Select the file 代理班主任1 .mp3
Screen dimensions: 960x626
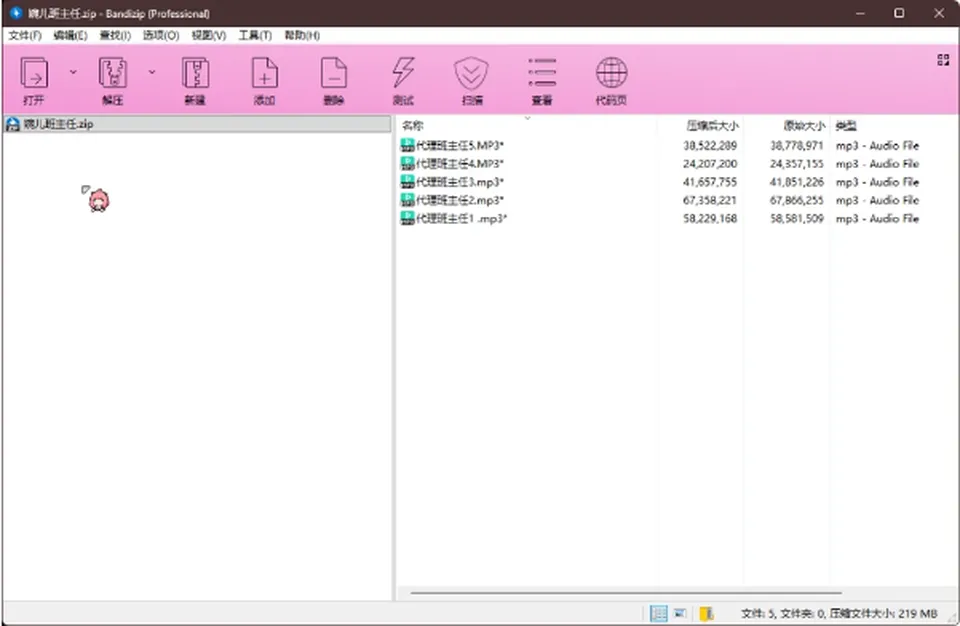tap(462, 218)
